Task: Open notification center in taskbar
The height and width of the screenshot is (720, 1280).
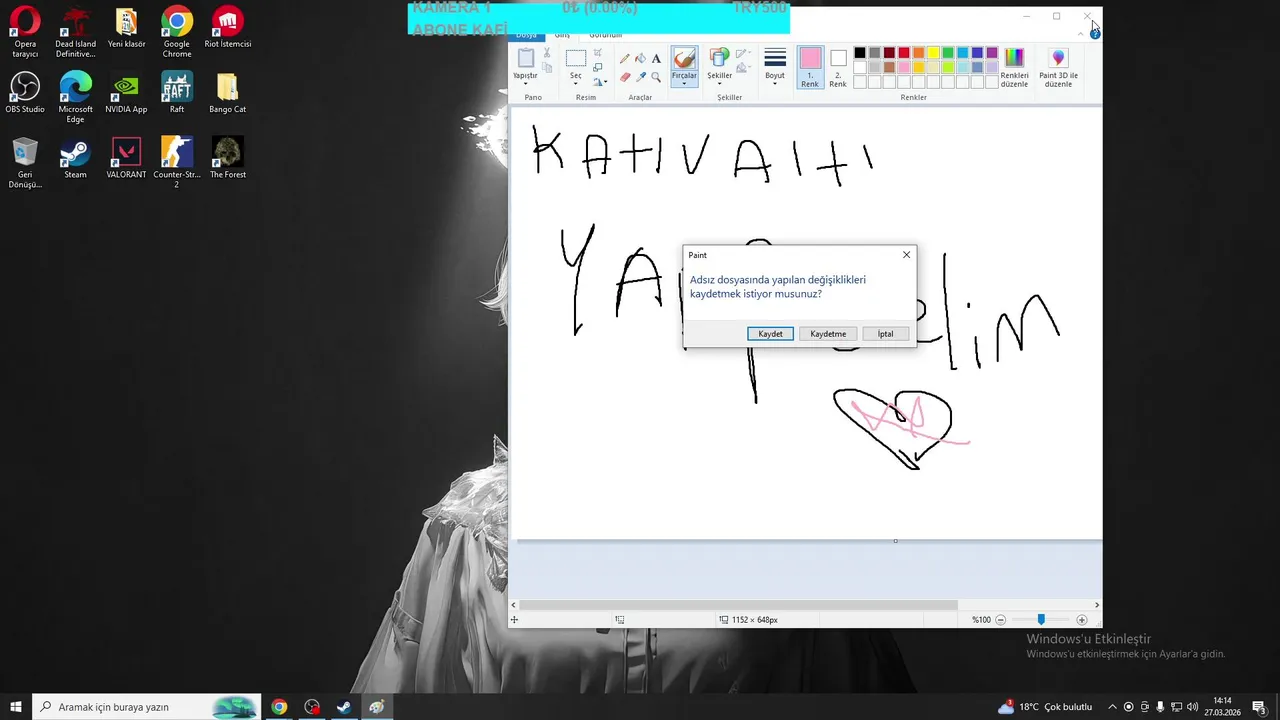Action: pyautogui.click(x=1259, y=707)
